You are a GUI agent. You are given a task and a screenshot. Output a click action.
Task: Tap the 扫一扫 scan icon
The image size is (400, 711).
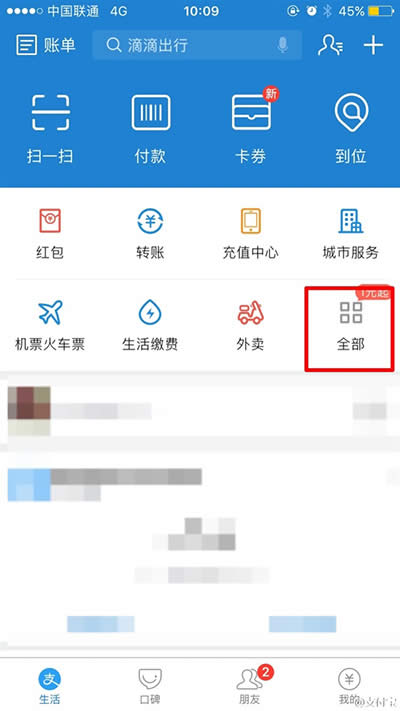[50, 112]
